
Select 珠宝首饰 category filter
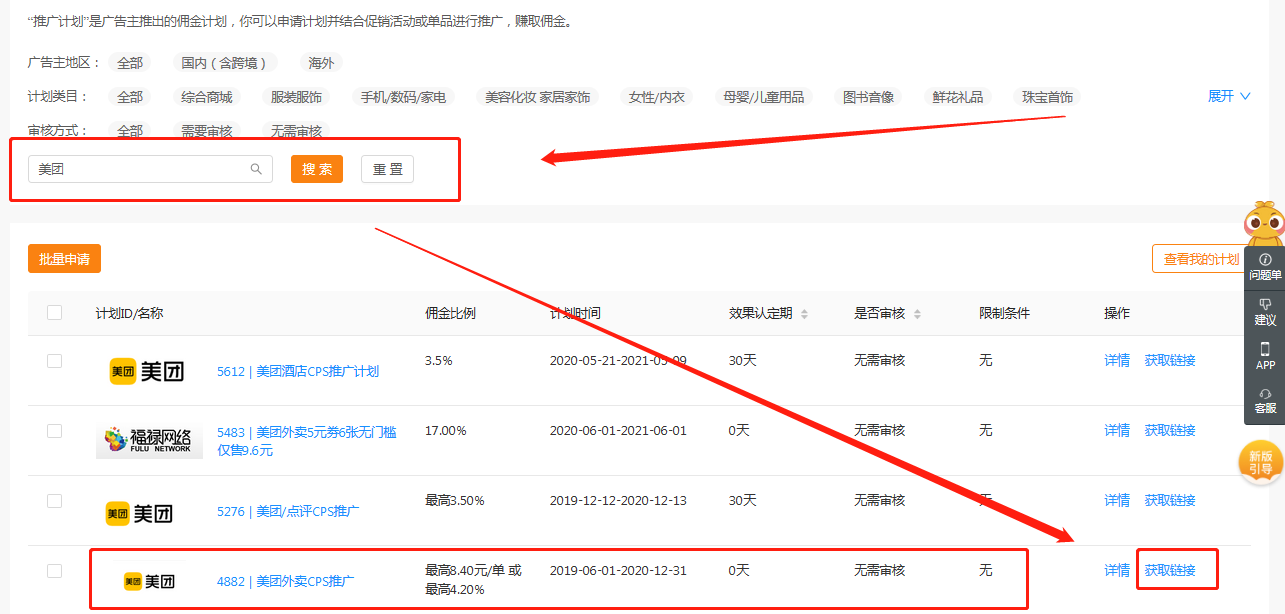1048,97
